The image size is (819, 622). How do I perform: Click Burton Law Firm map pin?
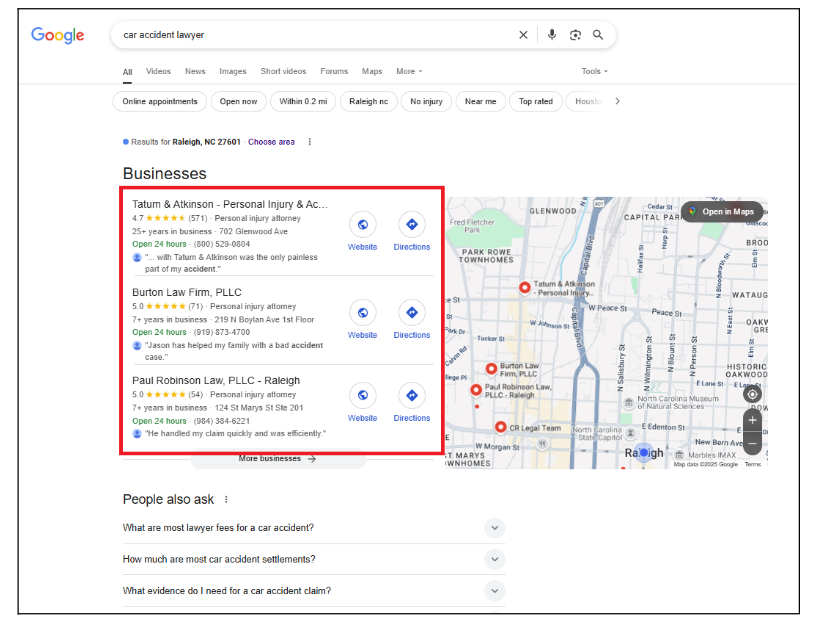[491, 369]
